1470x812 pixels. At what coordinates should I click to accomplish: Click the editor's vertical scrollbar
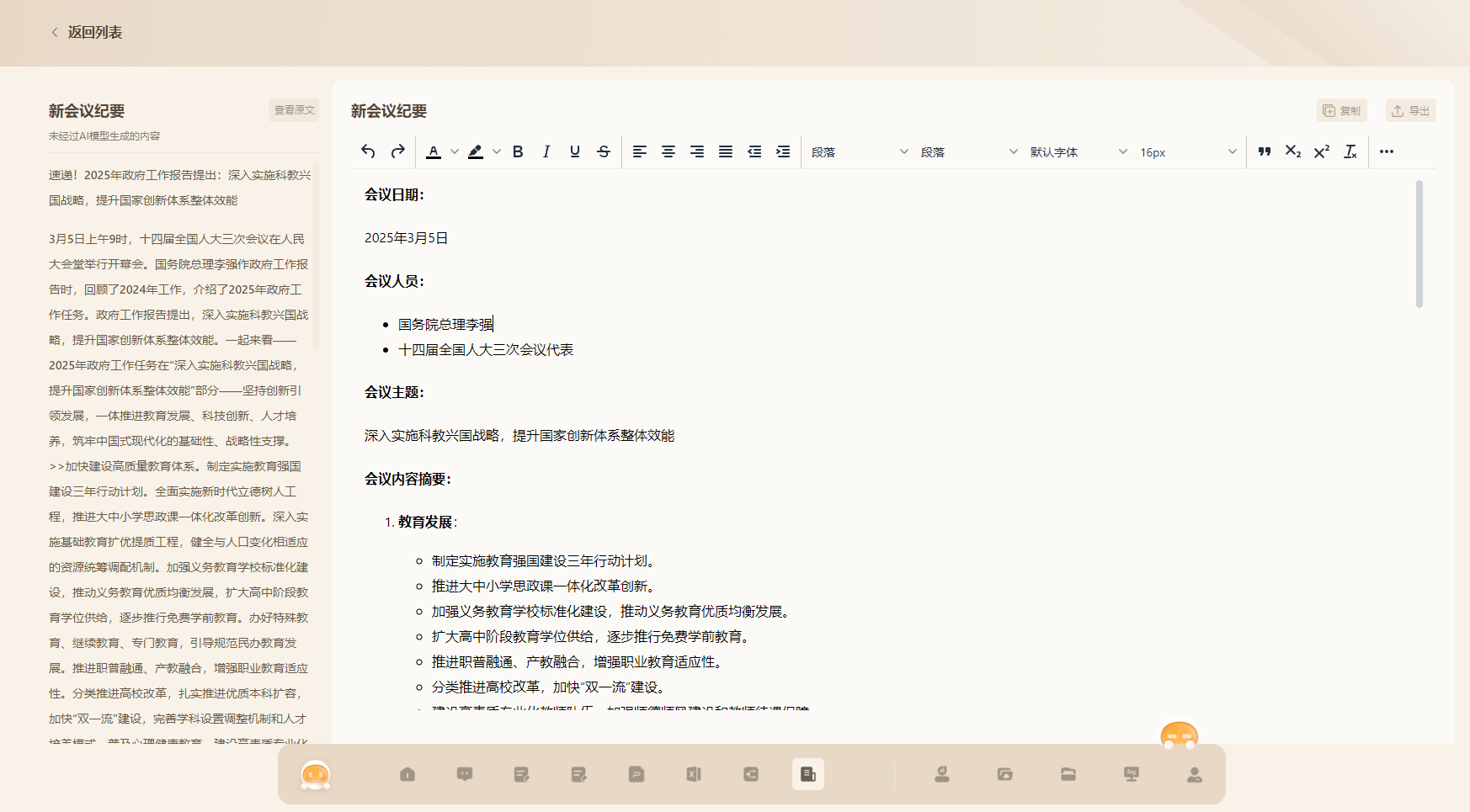pos(1419,244)
